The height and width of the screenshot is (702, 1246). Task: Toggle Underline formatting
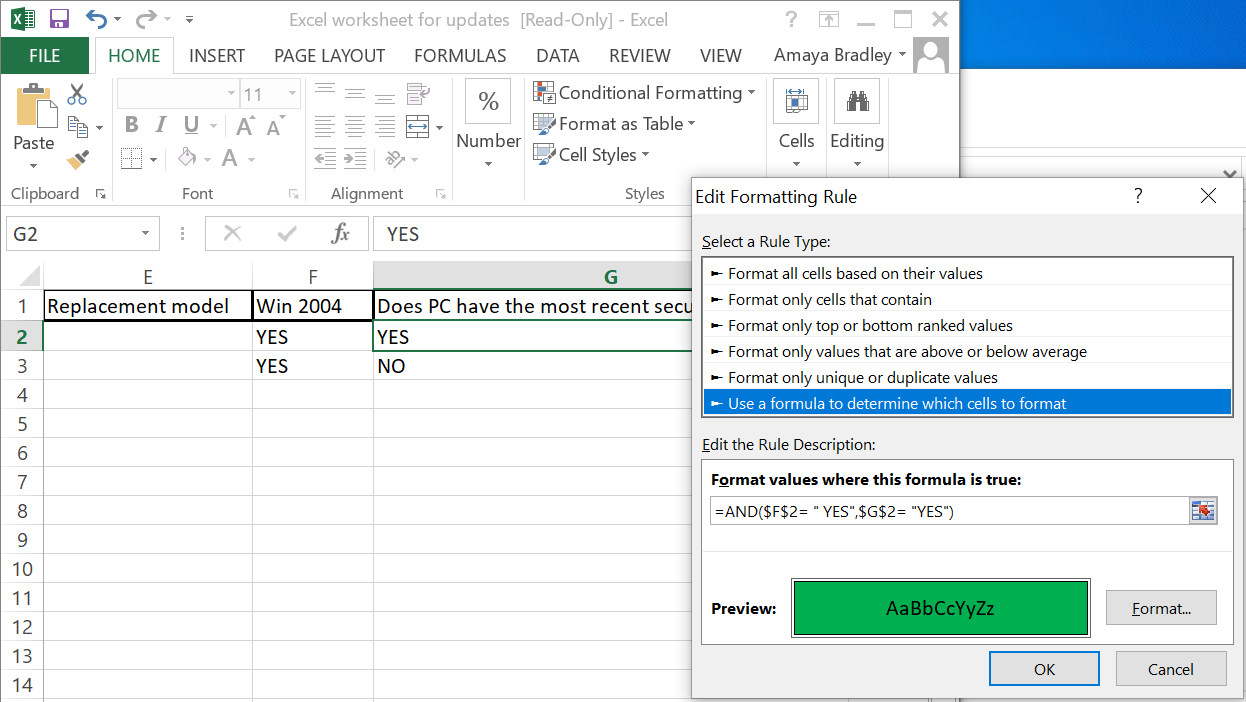(189, 126)
